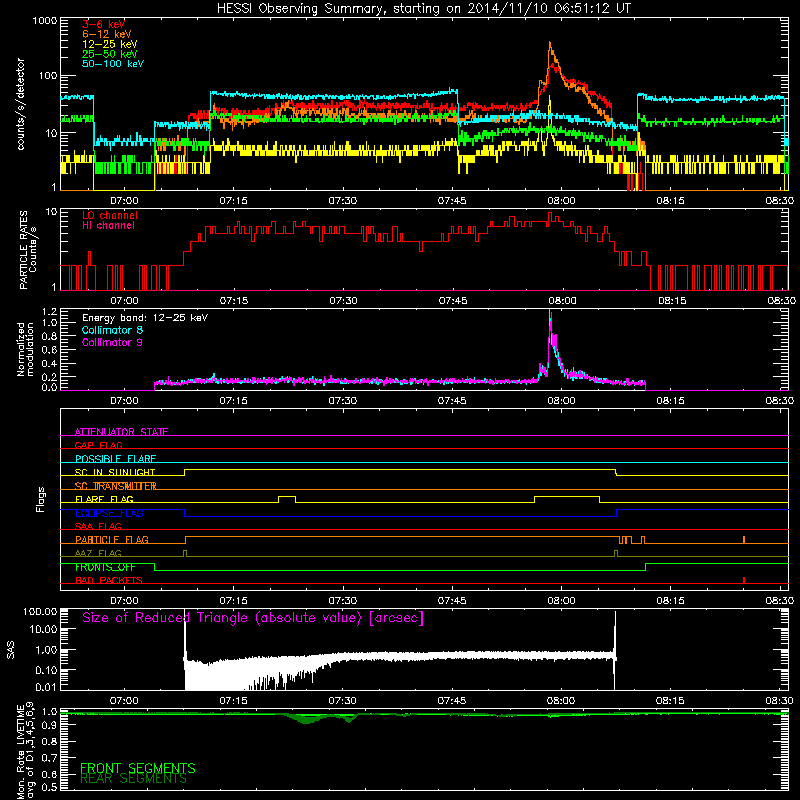Select the SC IN SUNLIGHT flag label
800x800 pixels.
tap(115, 472)
